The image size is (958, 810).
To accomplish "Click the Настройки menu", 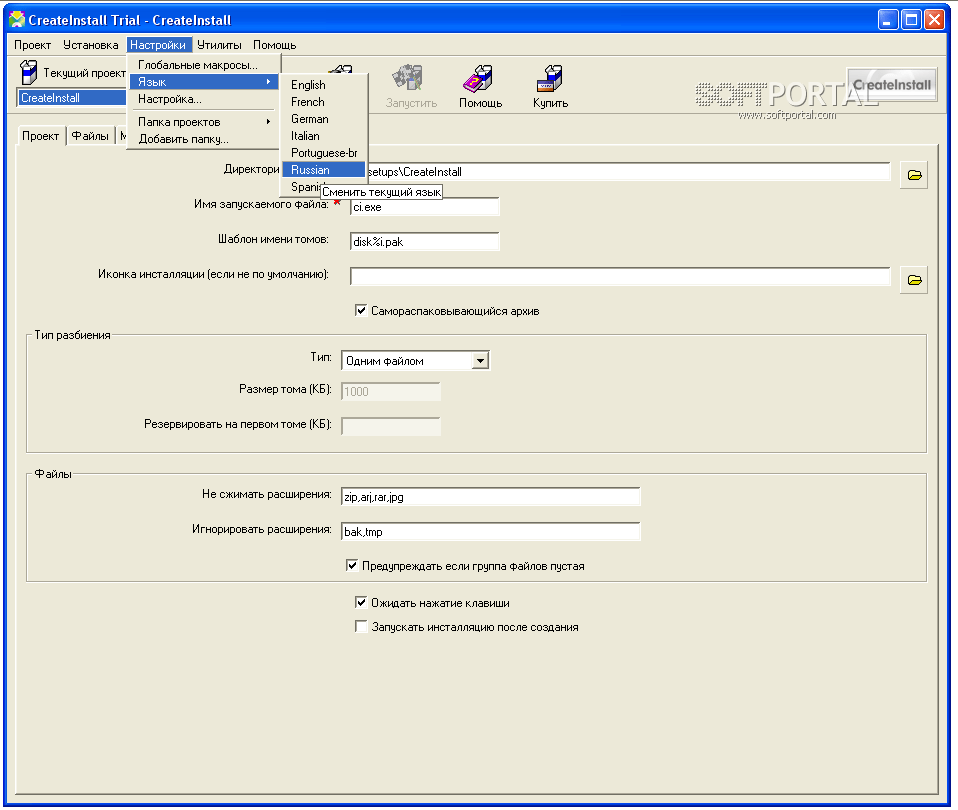I will click(x=158, y=45).
